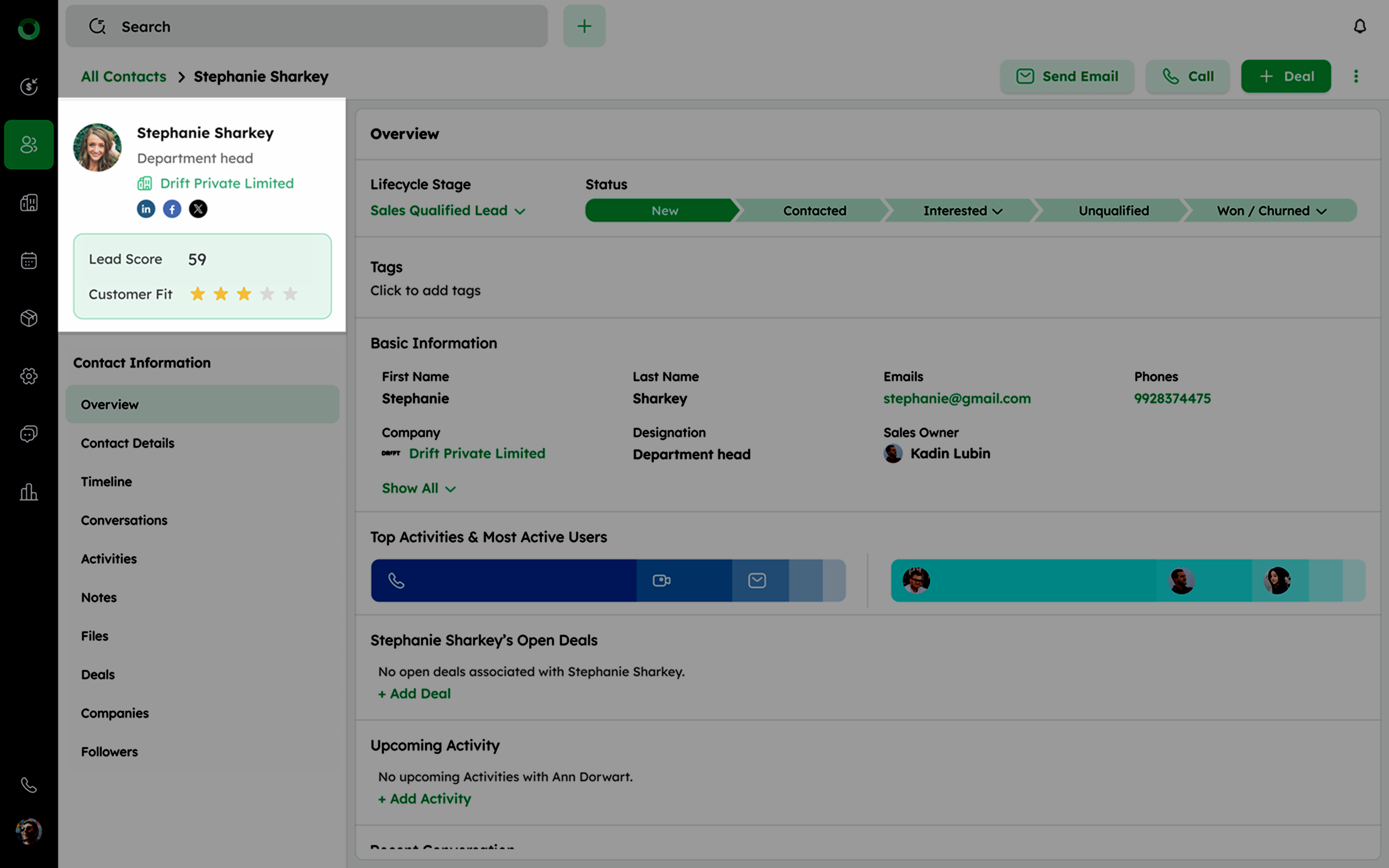Open Contacts in the left sidebar

29,145
